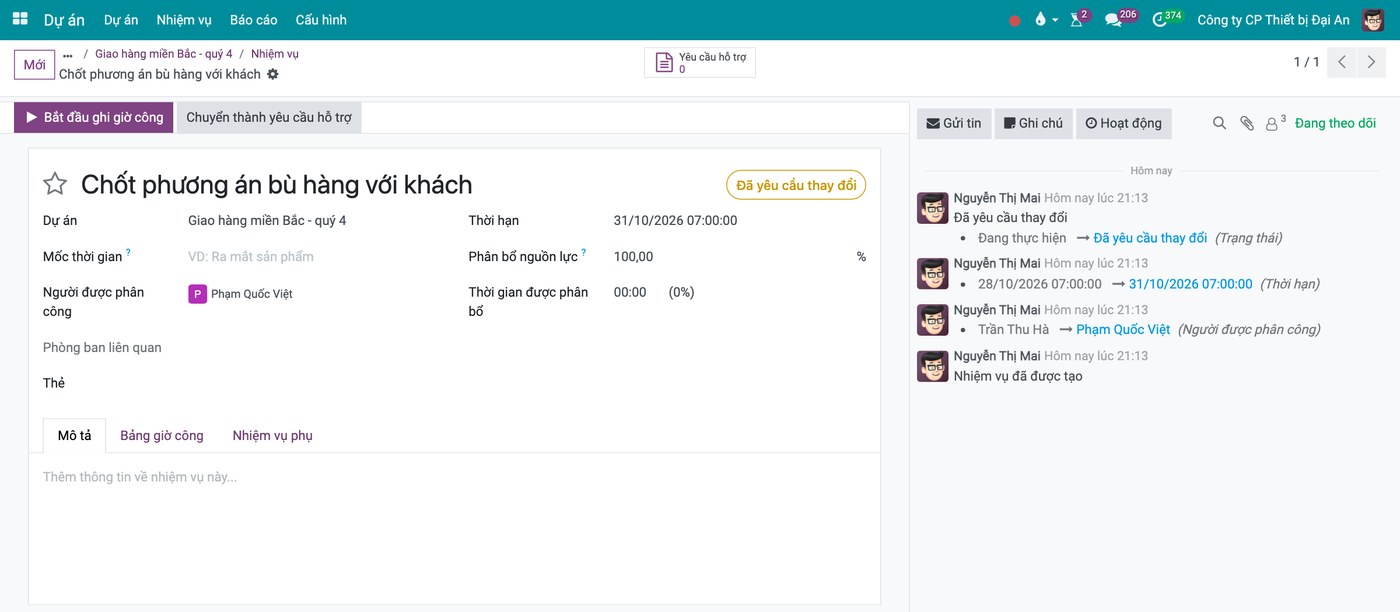The height and width of the screenshot is (612, 1400).
Task: Open the user avatar menu in navbar
Action: tap(1373, 20)
